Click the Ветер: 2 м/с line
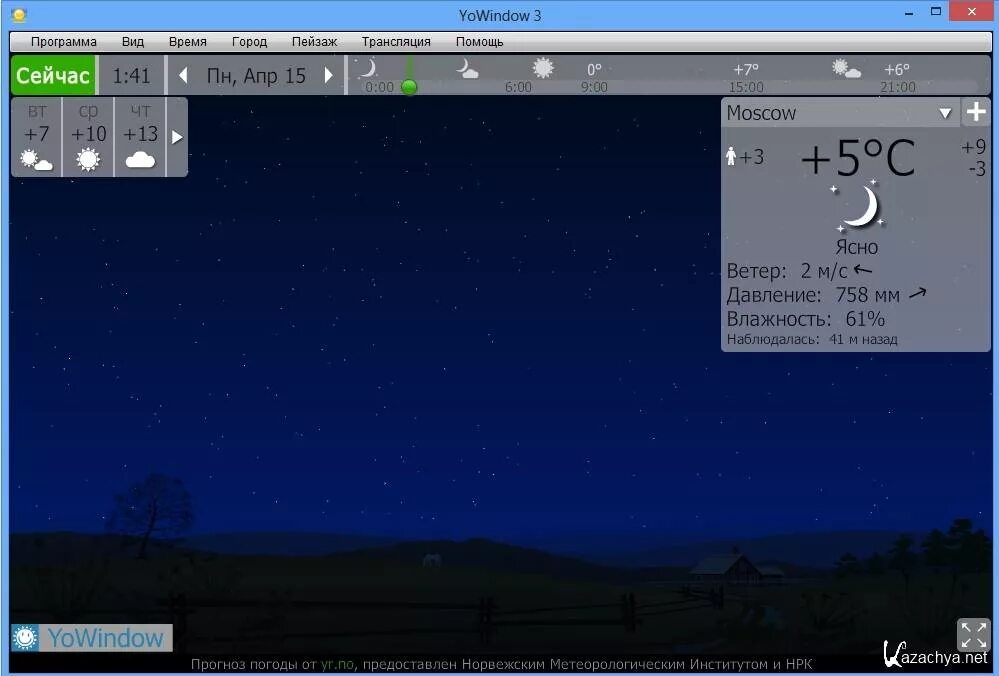 (799, 271)
